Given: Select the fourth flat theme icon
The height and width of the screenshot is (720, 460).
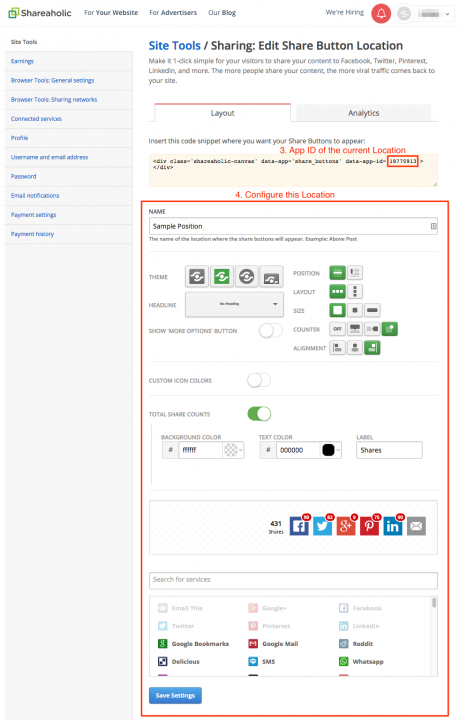Looking at the screenshot, I should (x=271, y=277).
